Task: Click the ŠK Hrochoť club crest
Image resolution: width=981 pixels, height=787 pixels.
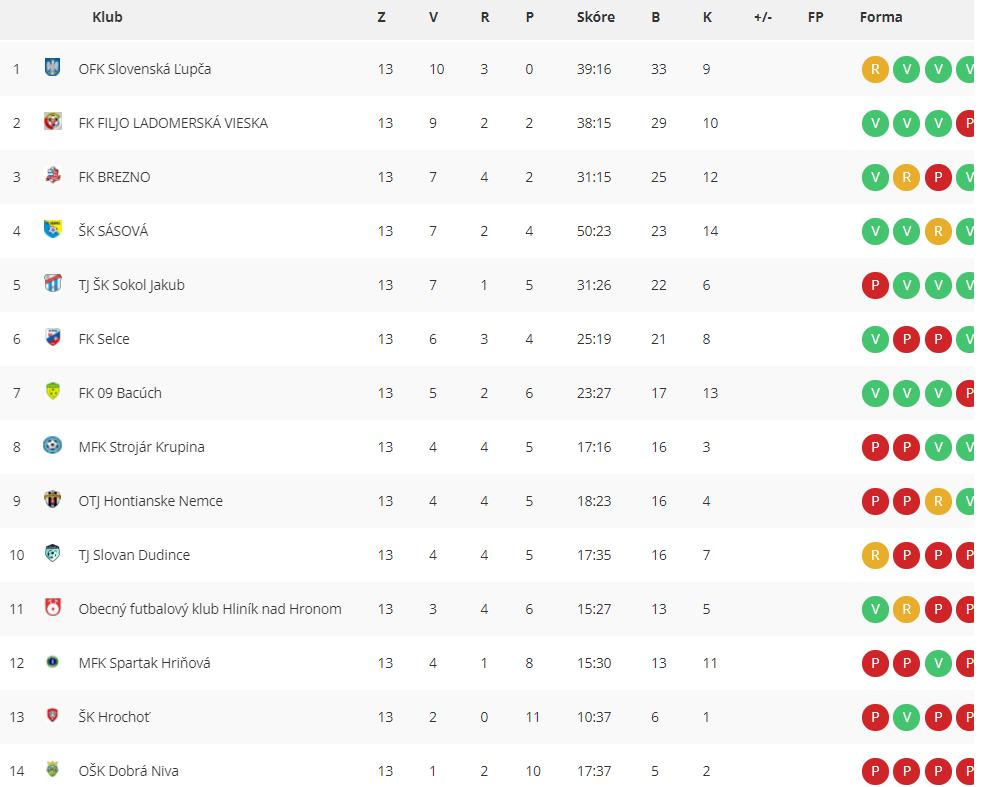Action: 53,715
